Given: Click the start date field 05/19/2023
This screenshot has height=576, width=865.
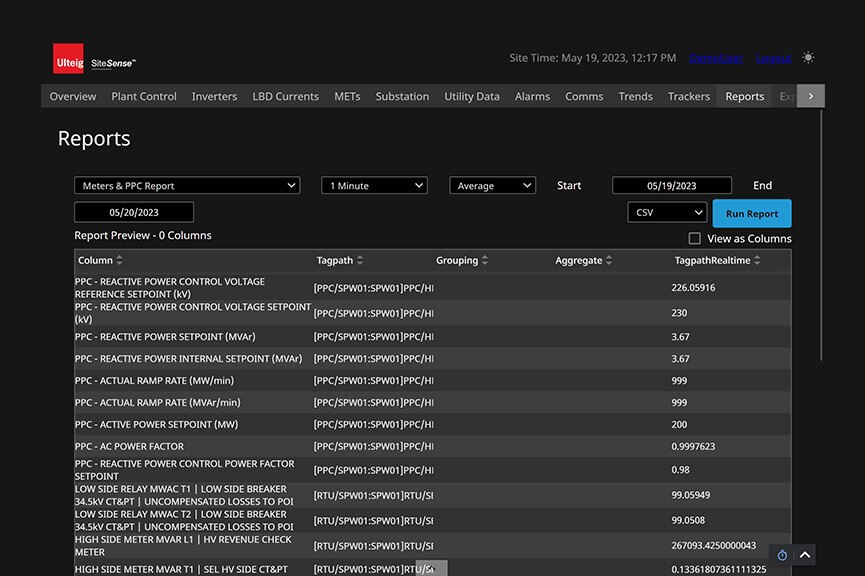Looking at the screenshot, I should click(x=671, y=186).
